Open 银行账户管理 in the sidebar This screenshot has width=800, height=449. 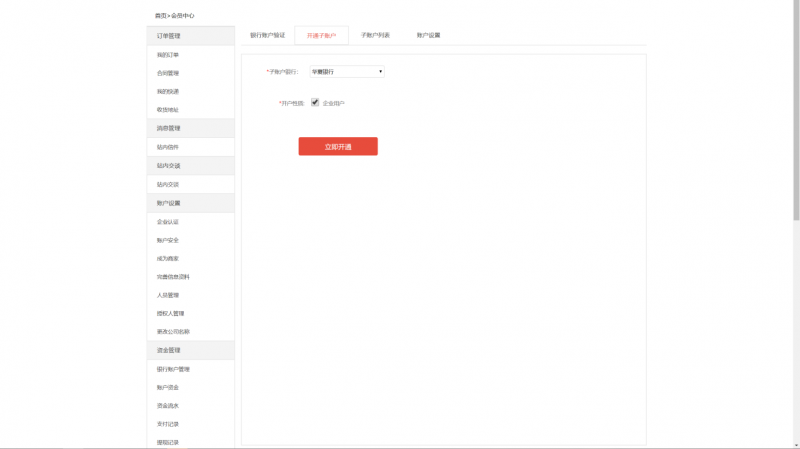[173, 369]
